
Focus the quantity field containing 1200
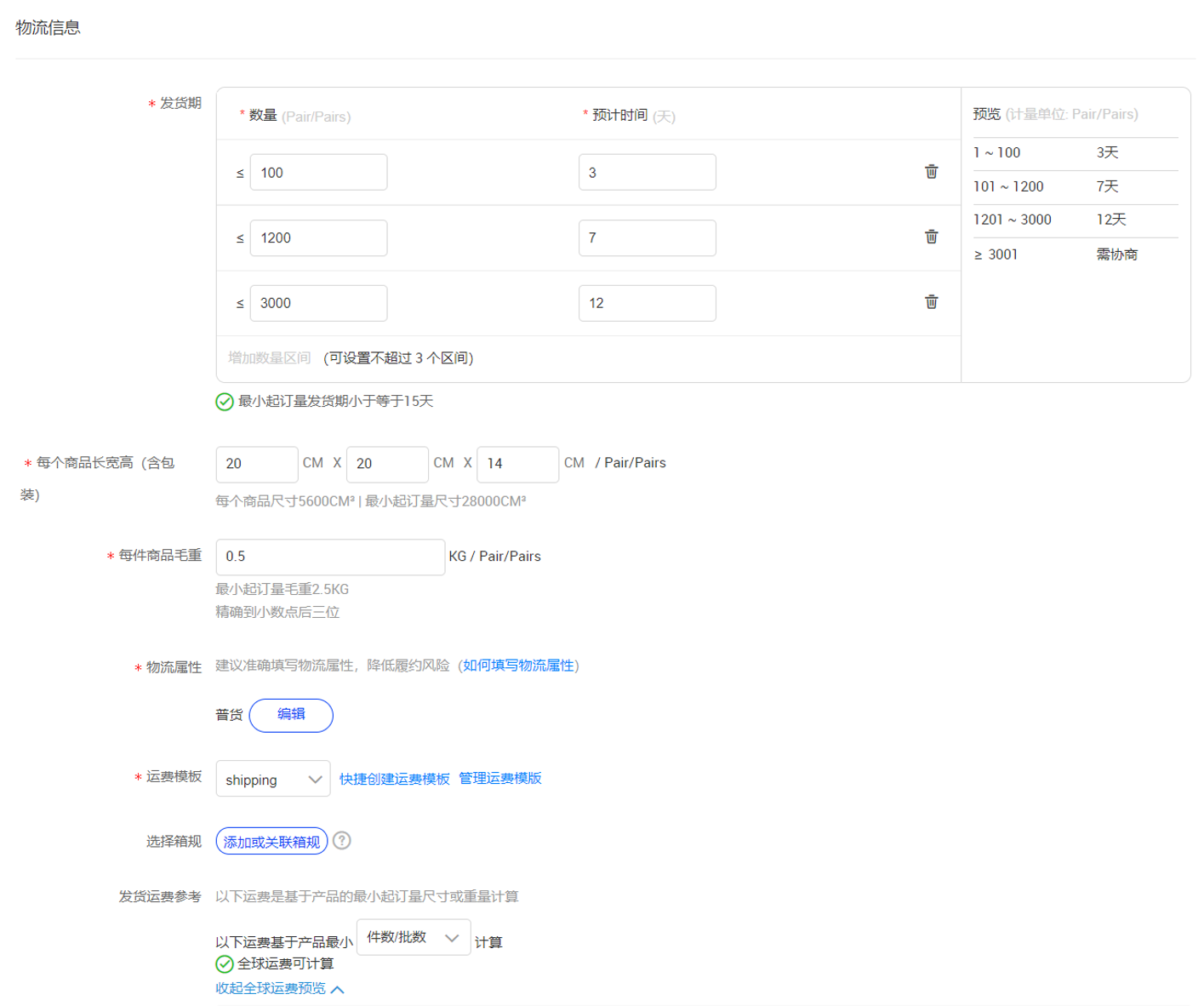click(318, 238)
